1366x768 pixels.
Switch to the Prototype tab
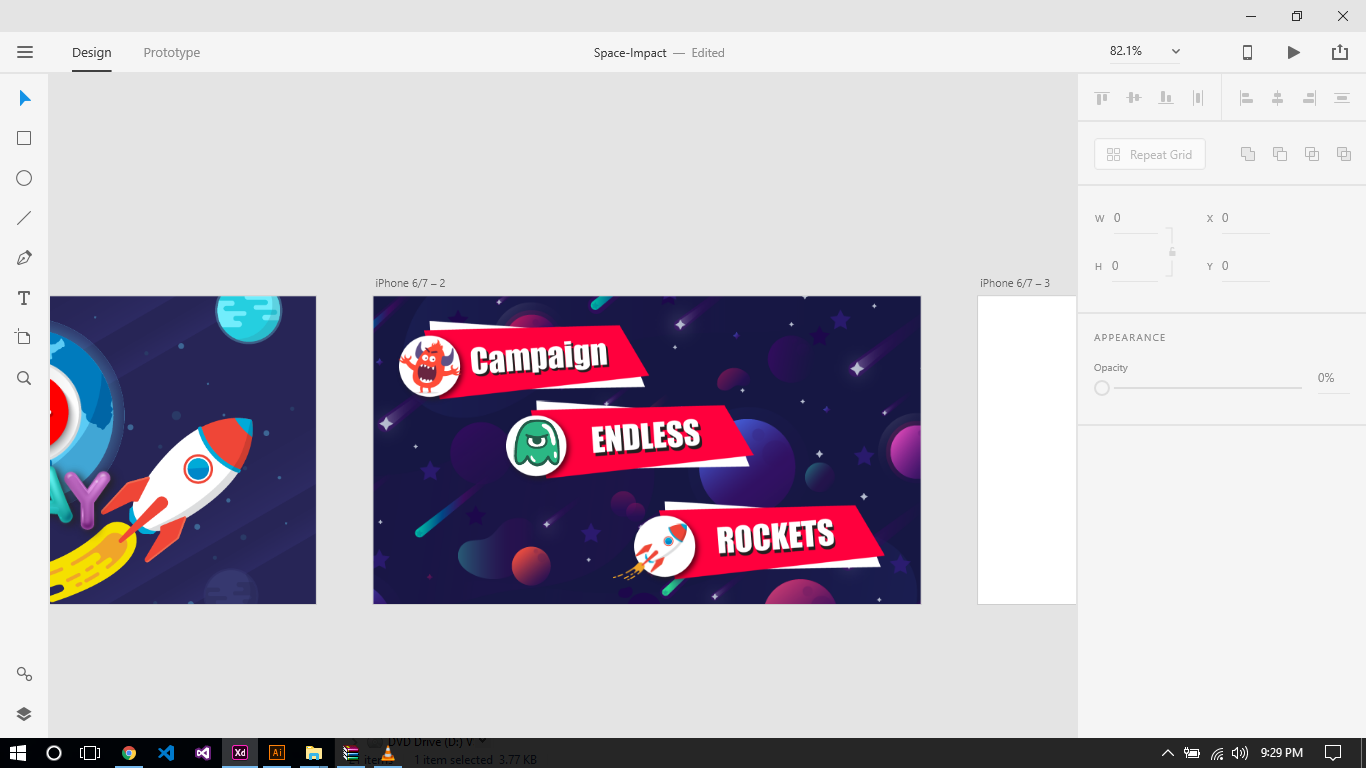[x=171, y=53]
